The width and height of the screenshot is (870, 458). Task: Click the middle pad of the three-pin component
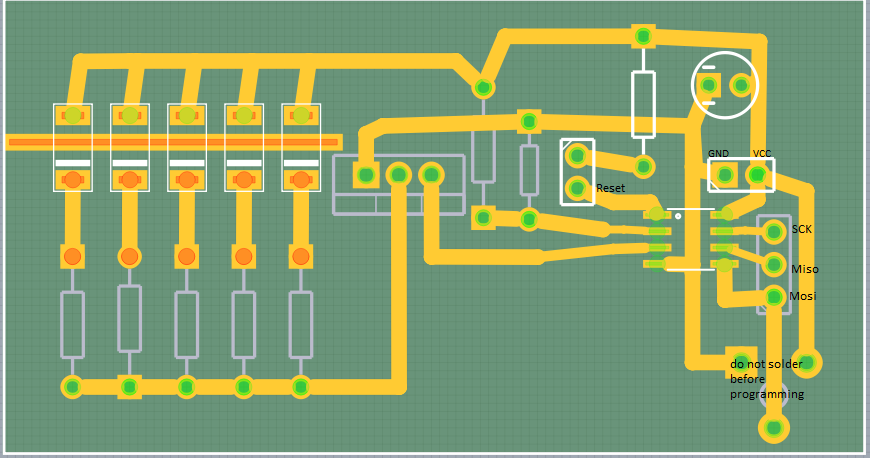click(x=398, y=175)
